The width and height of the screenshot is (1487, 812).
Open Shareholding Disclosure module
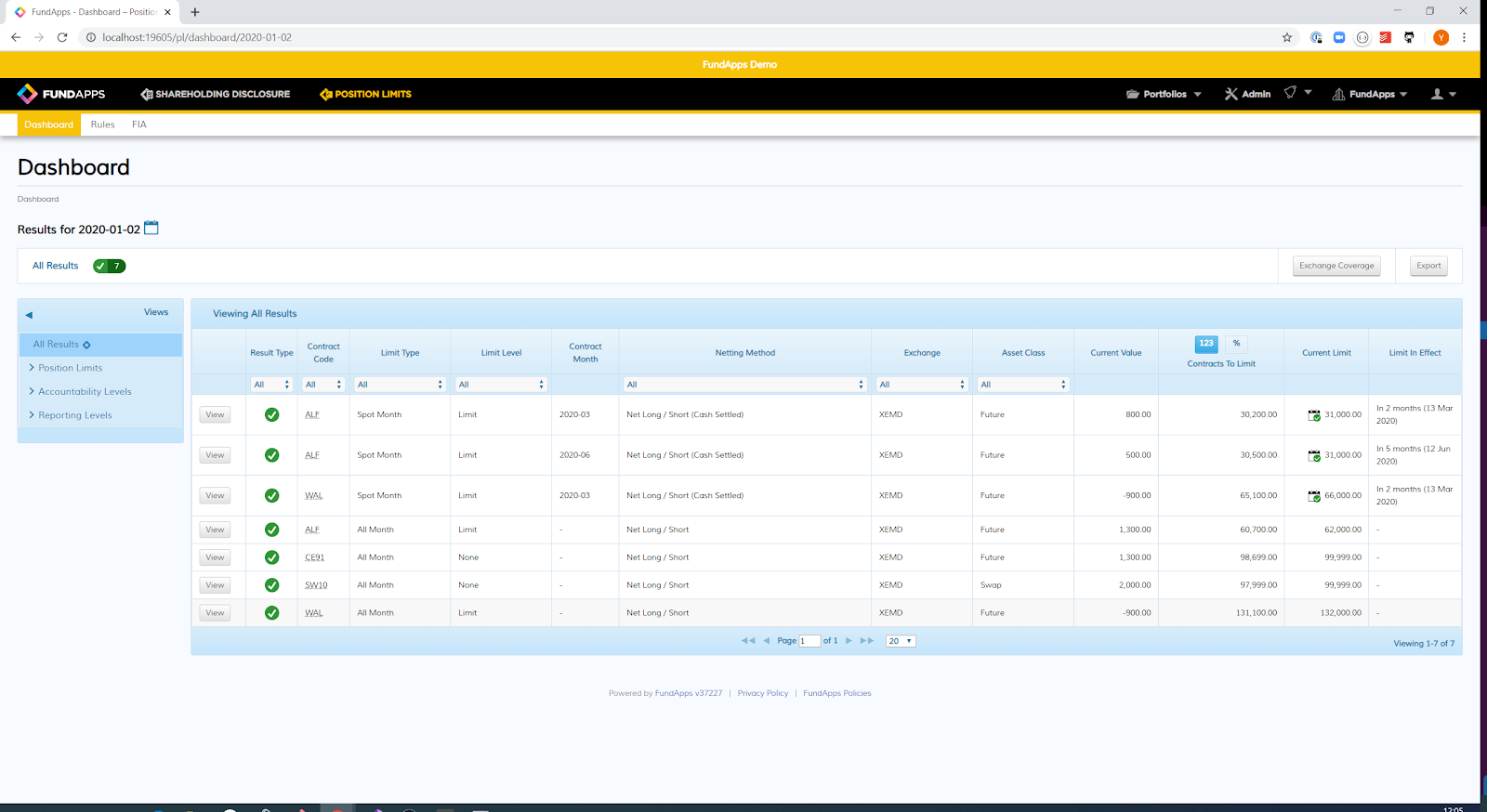pos(216,94)
